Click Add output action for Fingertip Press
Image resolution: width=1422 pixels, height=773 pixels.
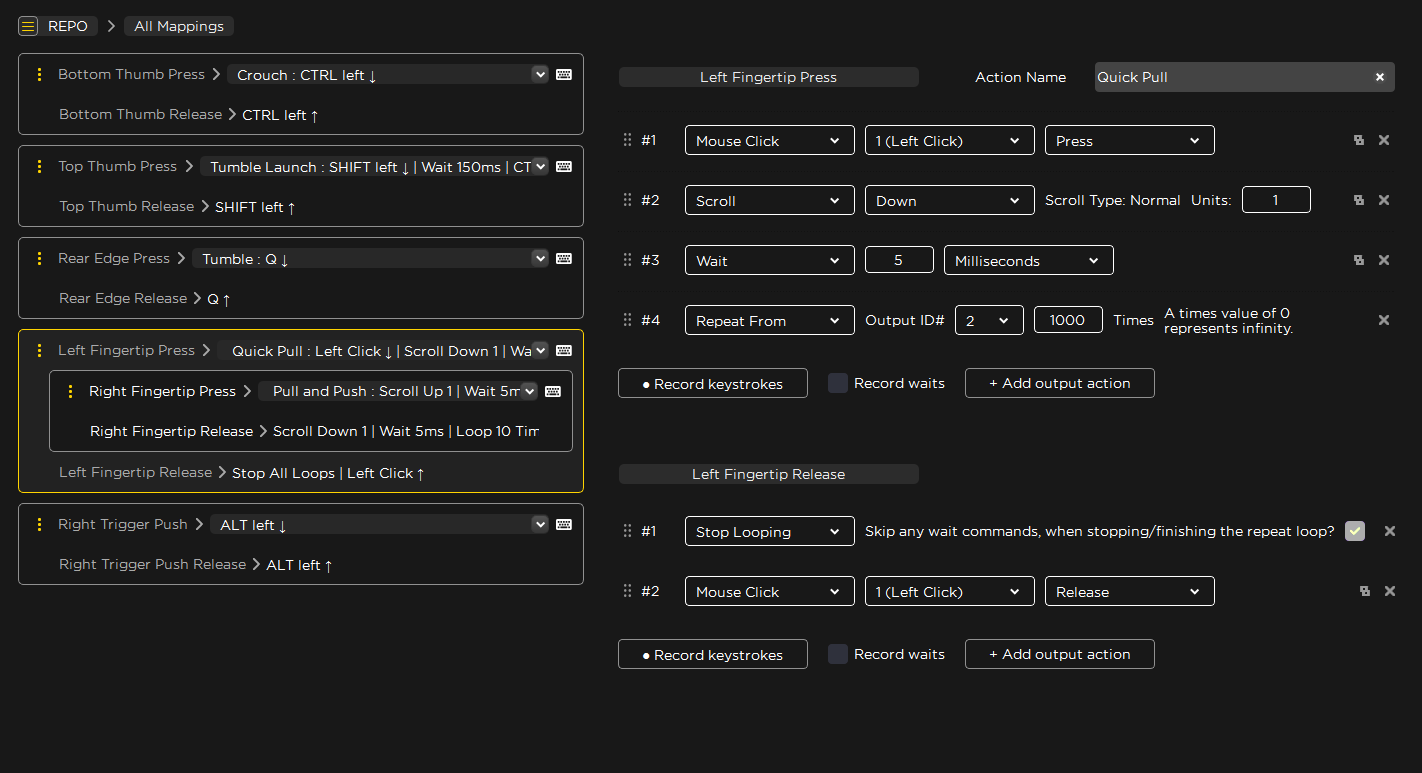[1060, 383]
